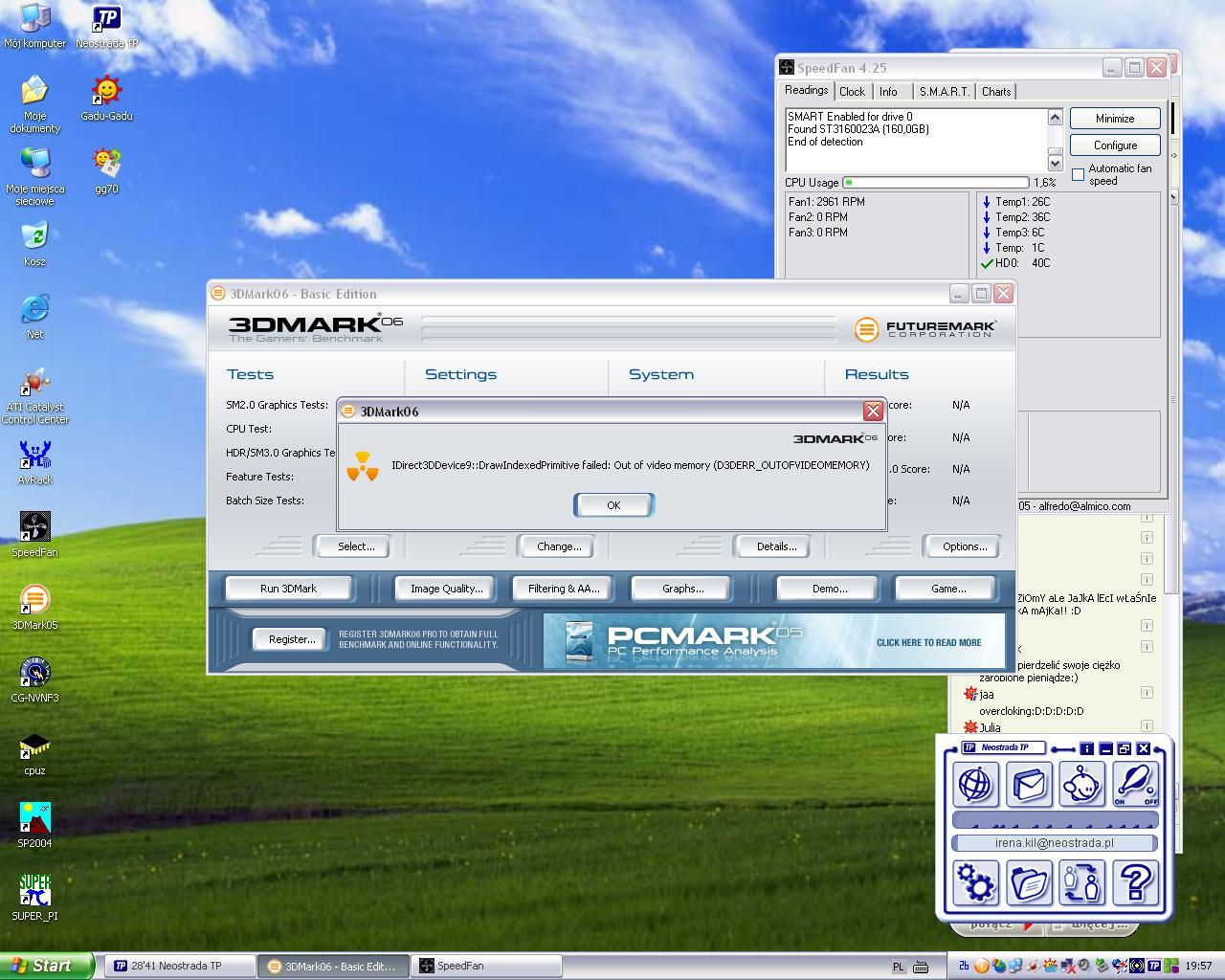Select the SpeedFan desktop shortcut
Viewport: 1225px width, 980px height.
[34, 536]
